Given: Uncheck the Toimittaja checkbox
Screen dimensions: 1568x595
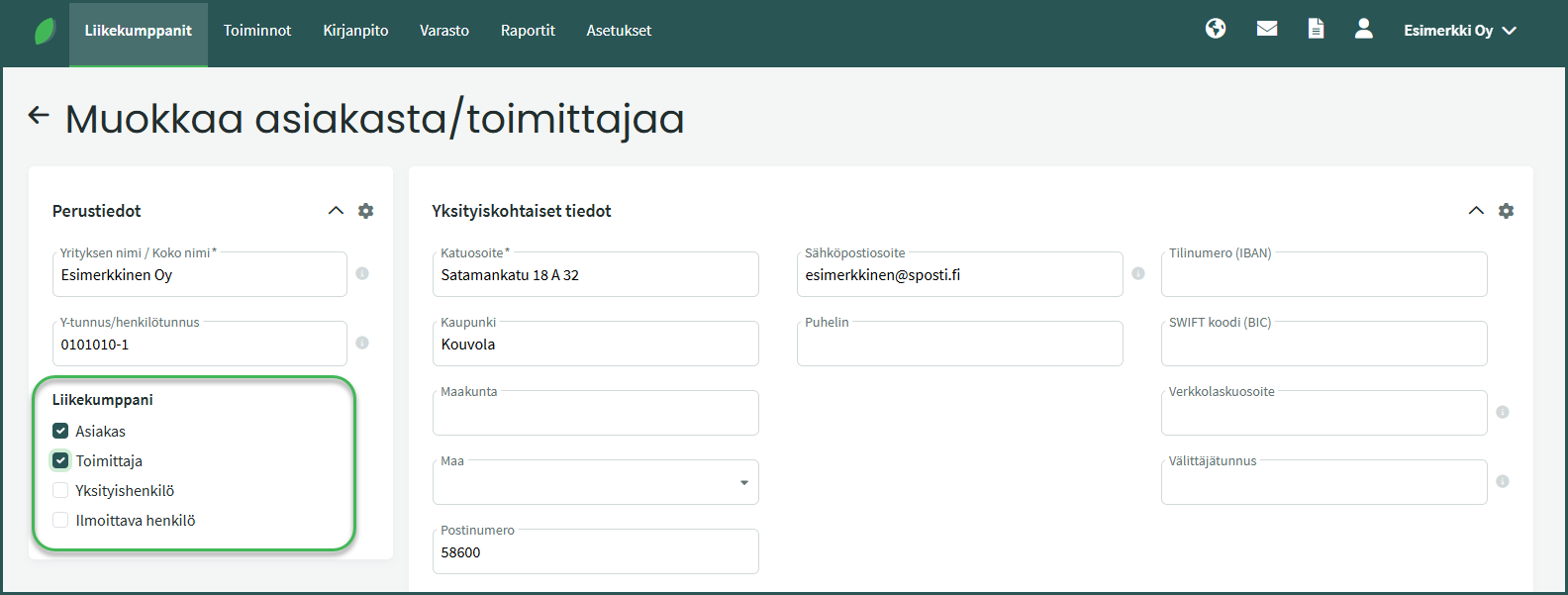Looking at the screenshot, I should [x=60, y=460].
